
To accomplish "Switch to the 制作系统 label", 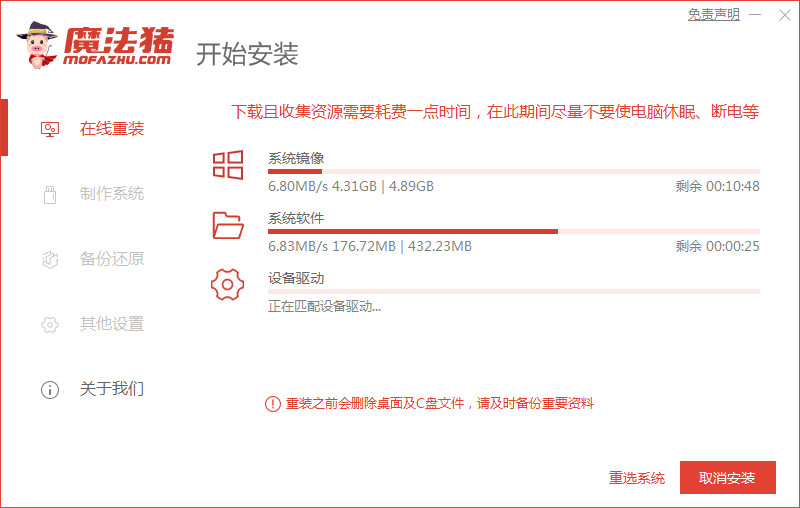I will pos(112,194).
